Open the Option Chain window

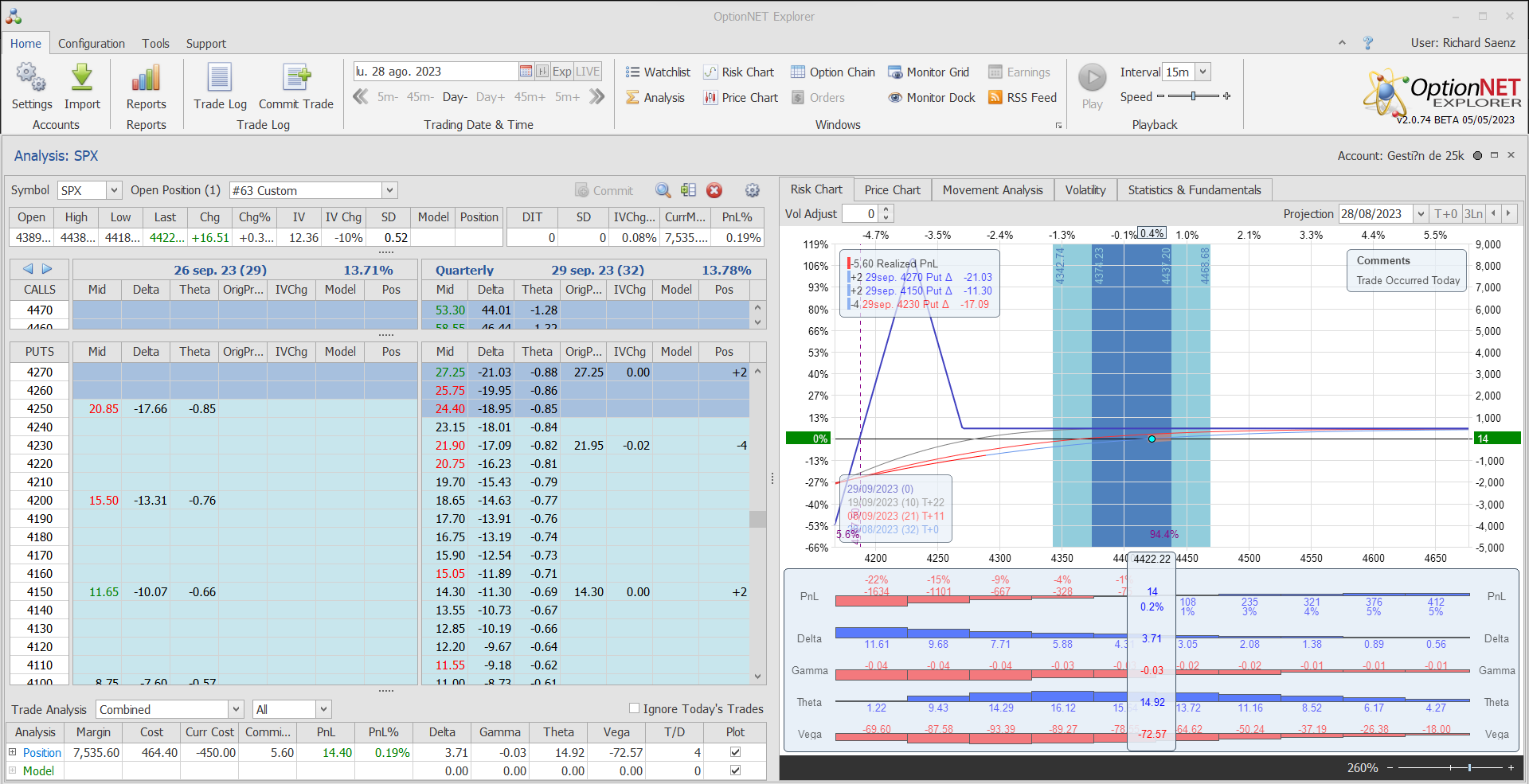833,72
